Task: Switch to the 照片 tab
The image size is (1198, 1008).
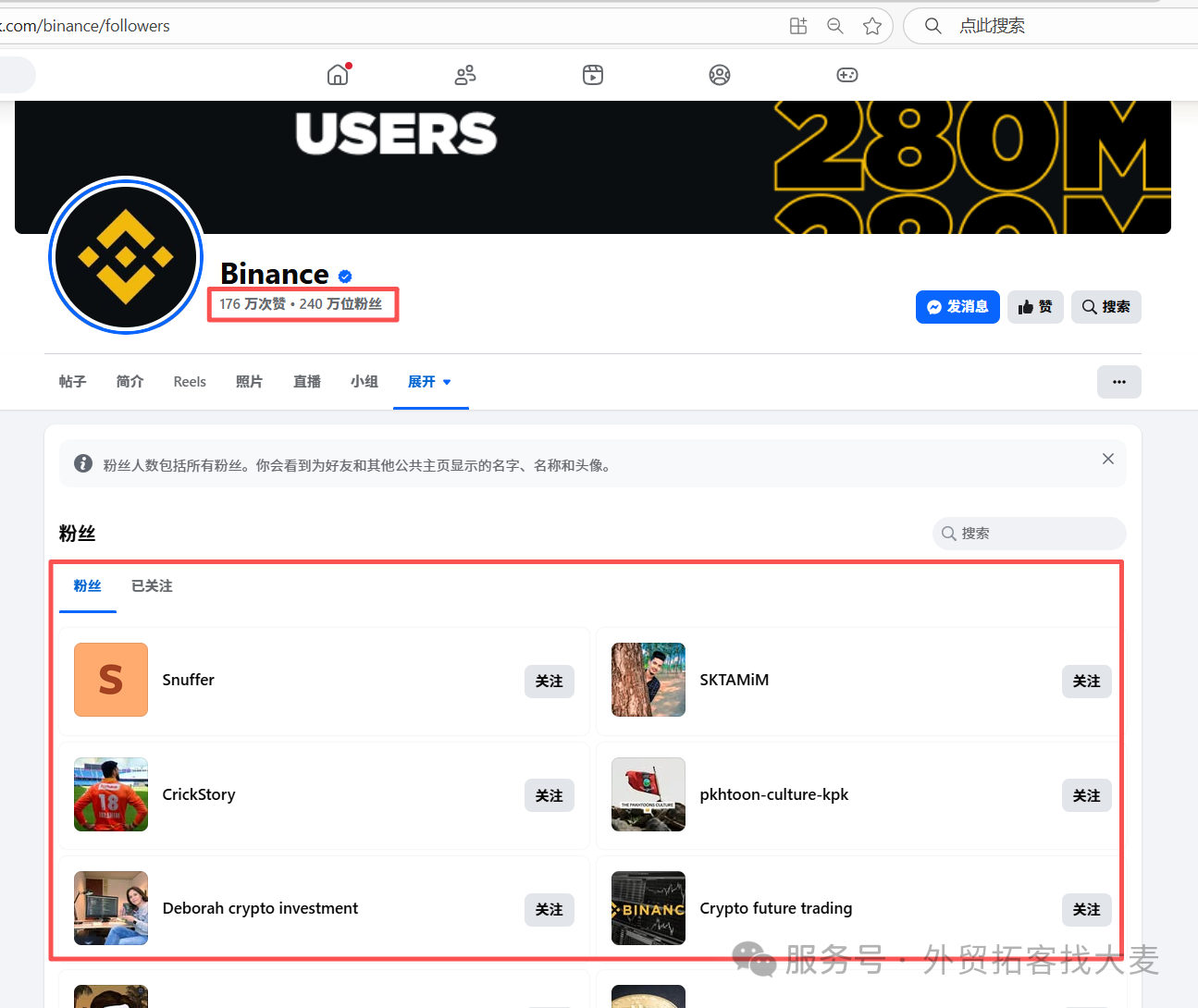Action: (x=249, y=382)
